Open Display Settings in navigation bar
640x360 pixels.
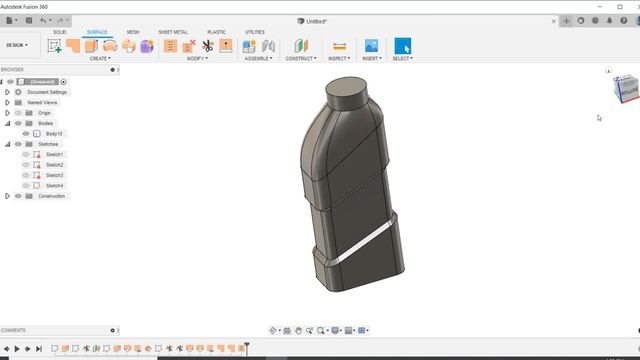point(335,331)
